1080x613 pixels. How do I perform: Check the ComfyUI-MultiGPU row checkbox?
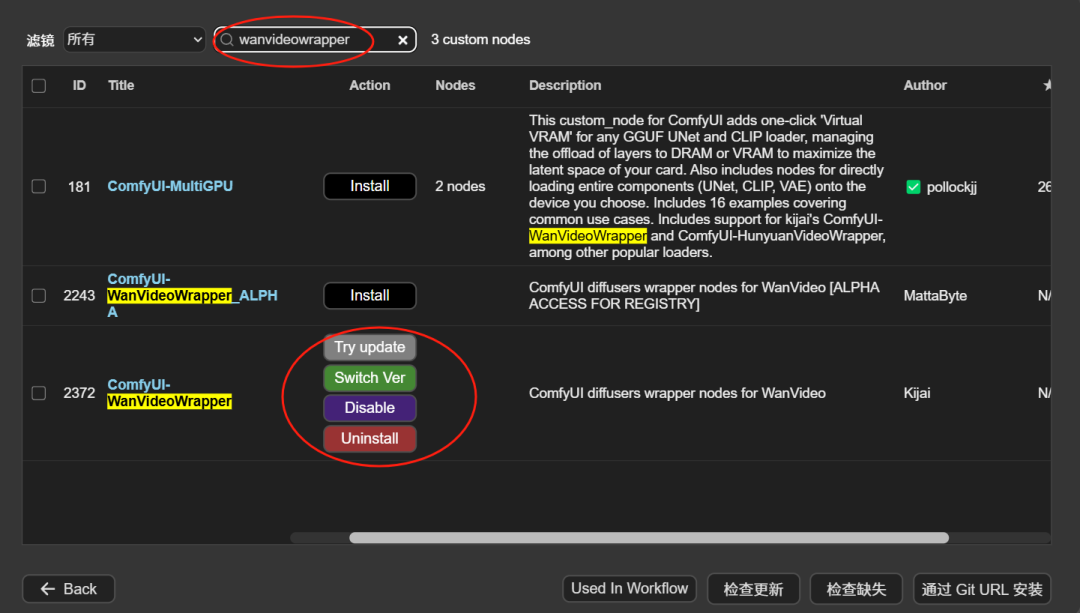[x=39, y=186]
